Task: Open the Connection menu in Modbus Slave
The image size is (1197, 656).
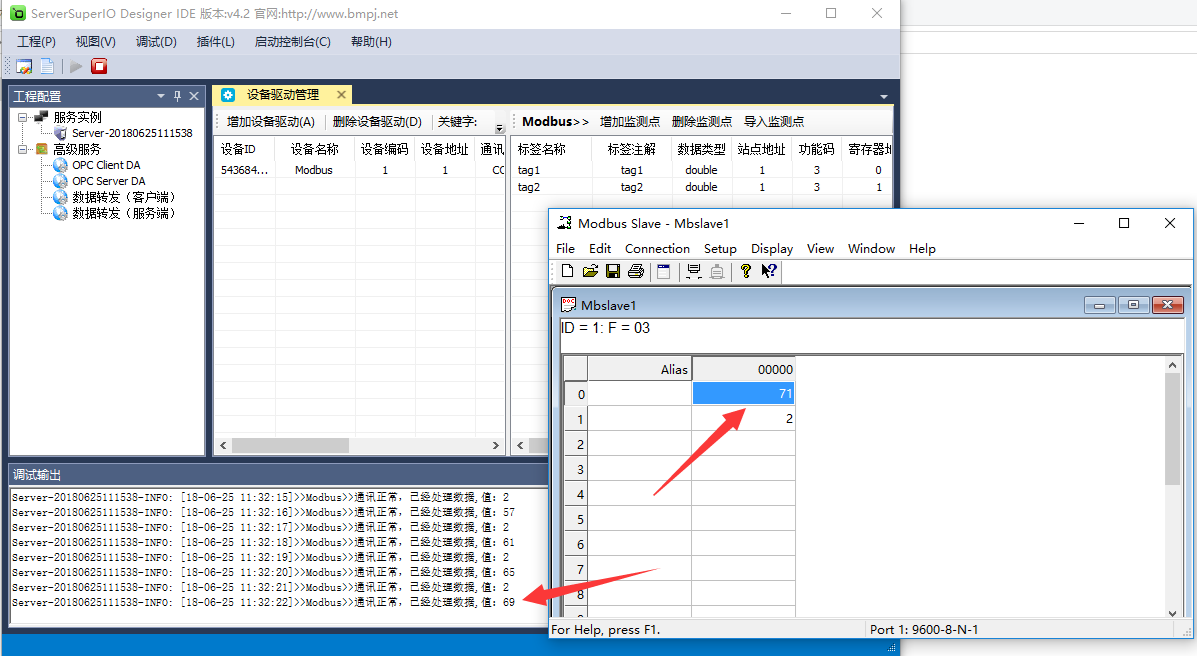Action: point(657,248)
